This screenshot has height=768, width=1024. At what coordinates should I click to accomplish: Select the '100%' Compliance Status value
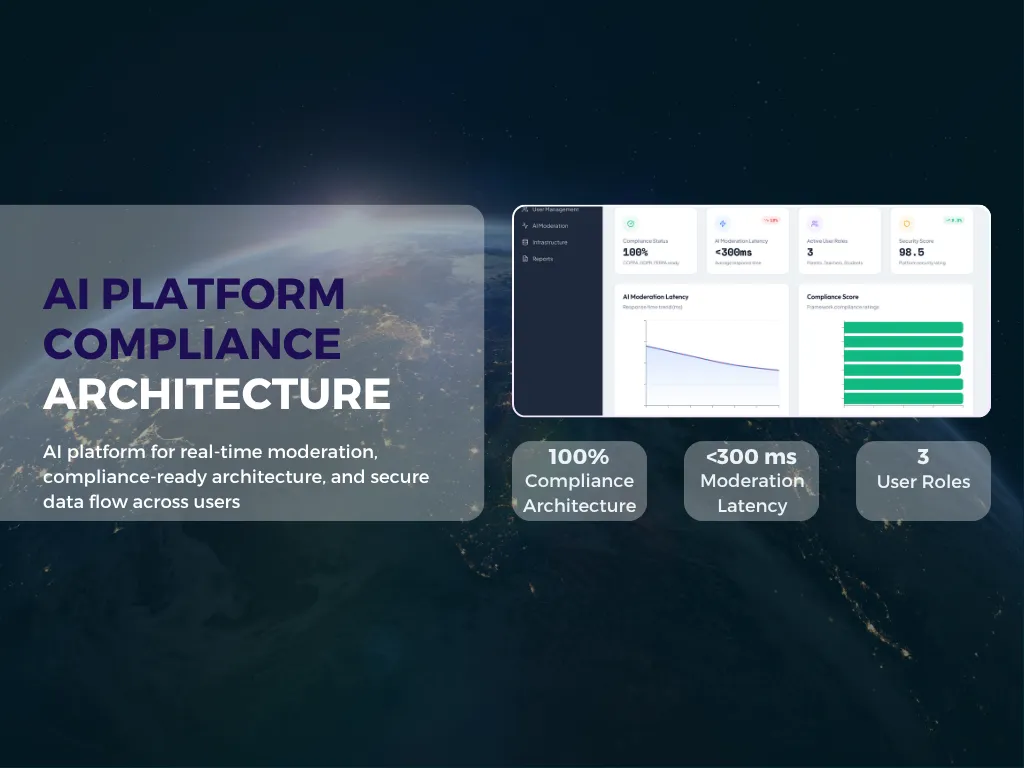pyautogui.click(x=635, y=252)
